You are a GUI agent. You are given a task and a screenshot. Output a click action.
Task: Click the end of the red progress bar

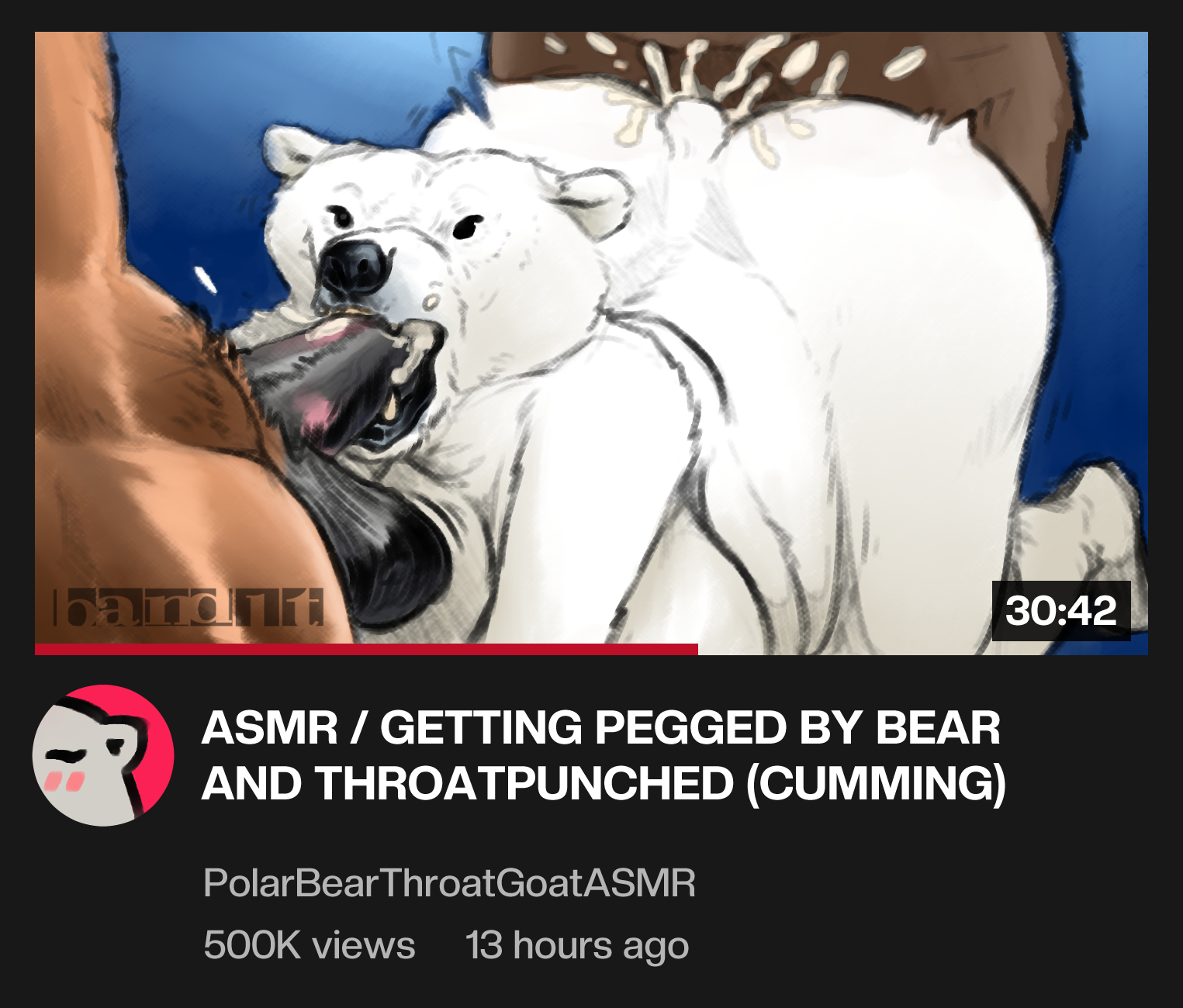(x=694, y=650)
